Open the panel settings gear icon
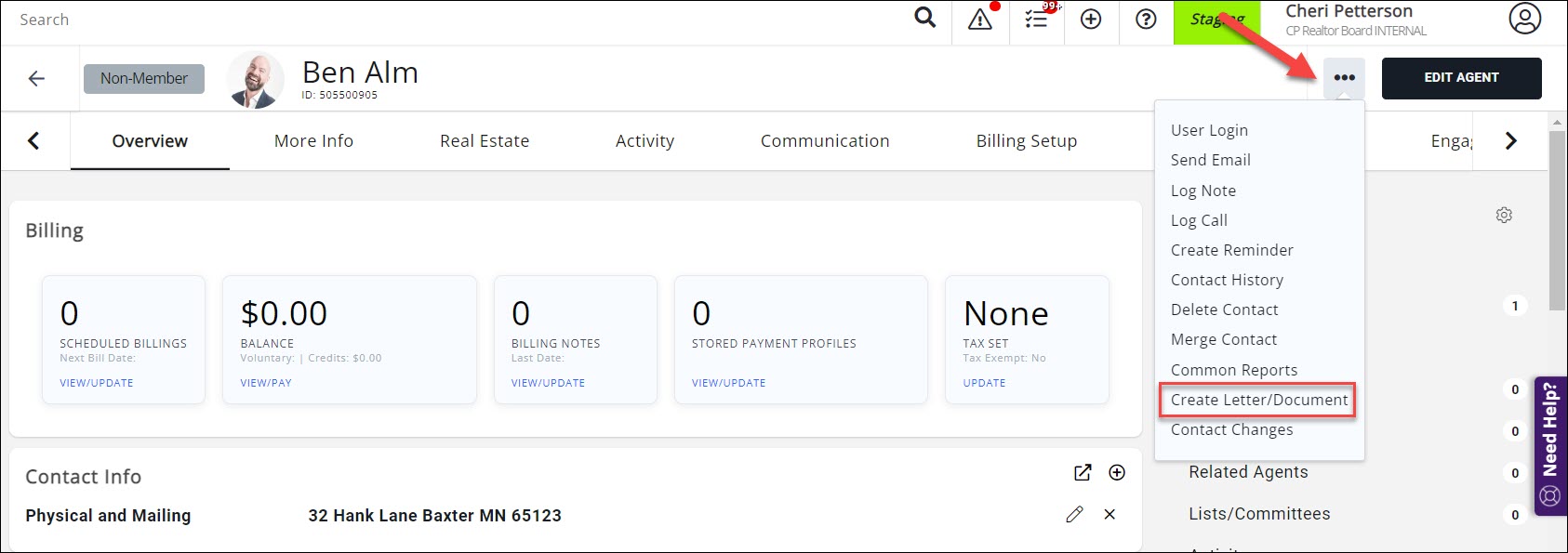Viewport: 1568px width, 553px height. tap(1504, 215)
